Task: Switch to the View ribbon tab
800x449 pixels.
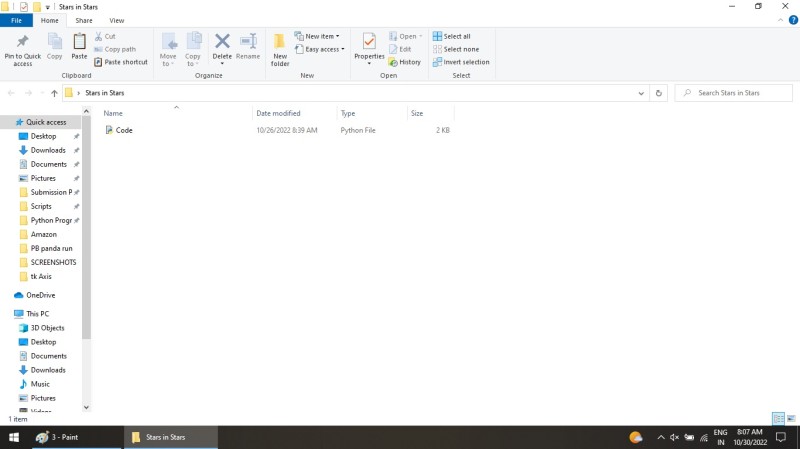Action: point(117,20)
